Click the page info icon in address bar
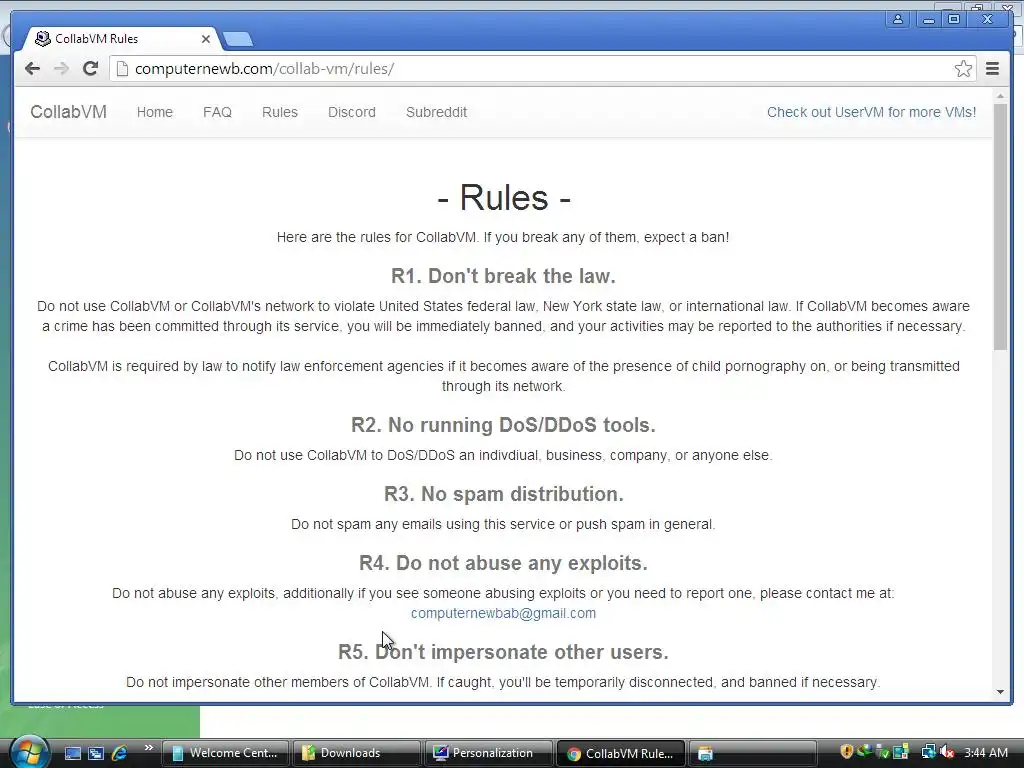 coord(122,69)
